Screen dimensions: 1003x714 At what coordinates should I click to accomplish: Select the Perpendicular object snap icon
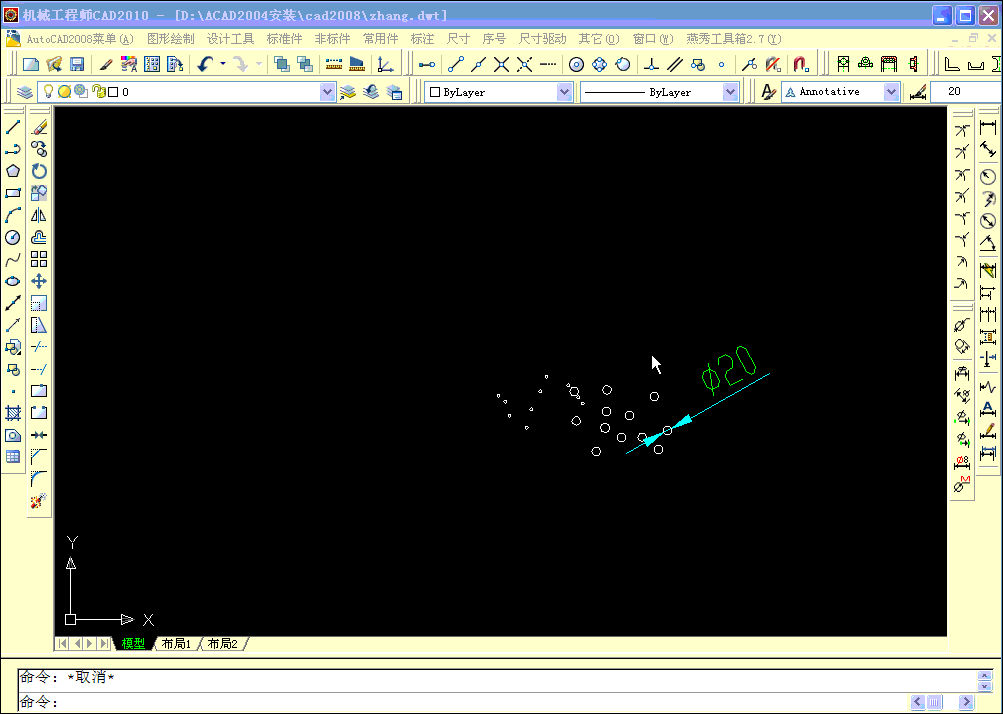click(651, 64)
